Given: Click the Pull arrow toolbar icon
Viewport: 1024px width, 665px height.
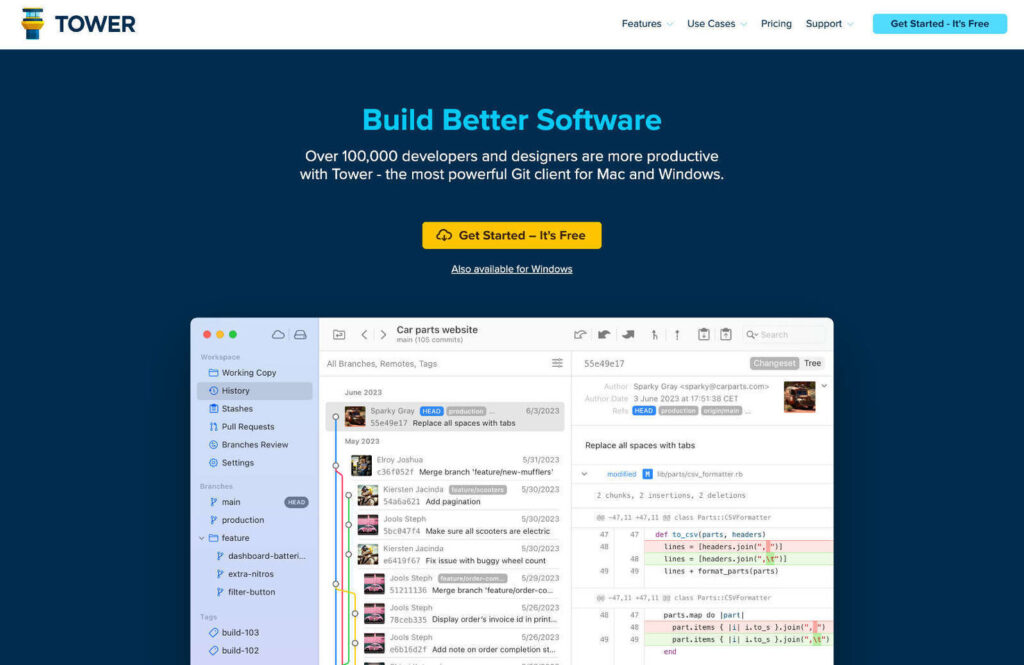Looking at the screenshot, I should pos(604,334).
